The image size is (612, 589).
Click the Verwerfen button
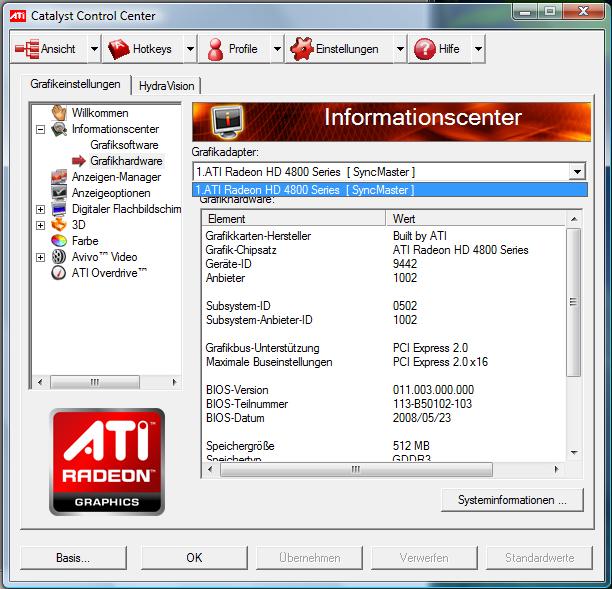click(x=424, y=558)
